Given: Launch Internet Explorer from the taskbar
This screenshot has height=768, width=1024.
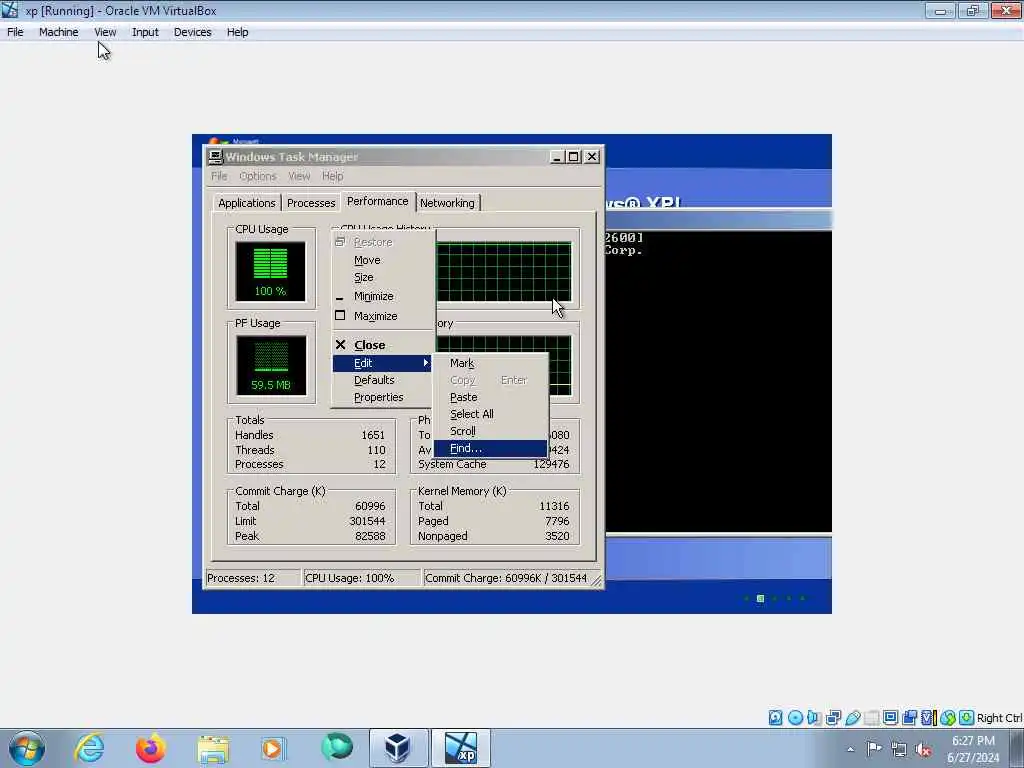Looking at the screenshot, I should [89, 748].
